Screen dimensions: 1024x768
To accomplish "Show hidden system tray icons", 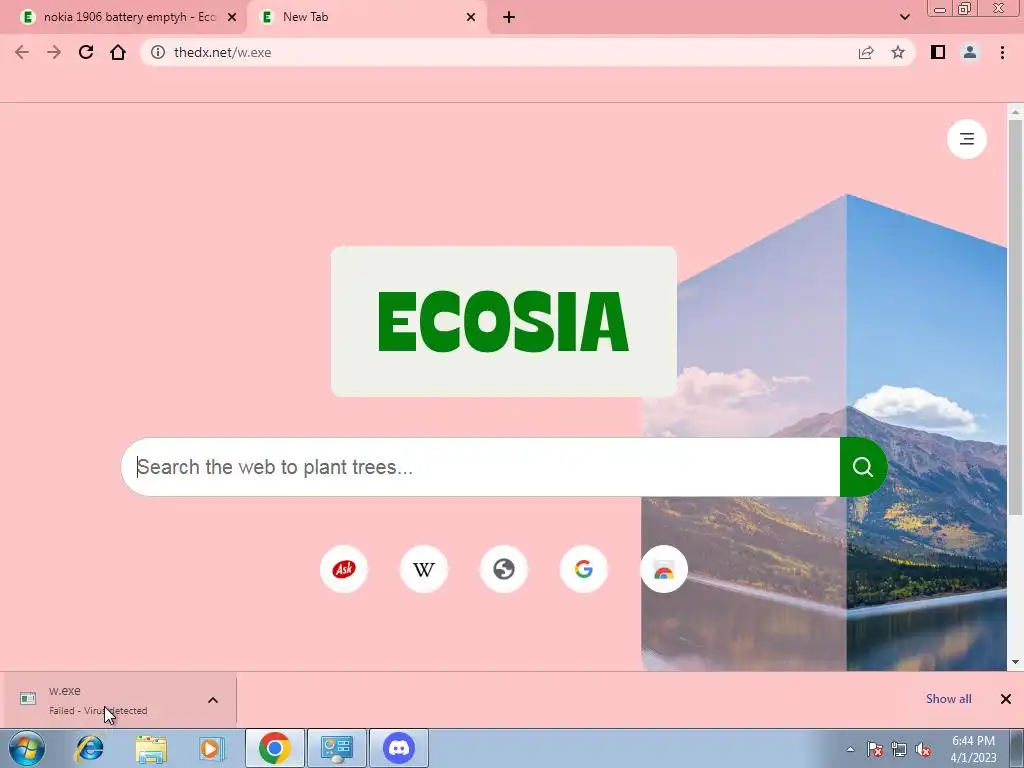I will [x=850, y=749].
